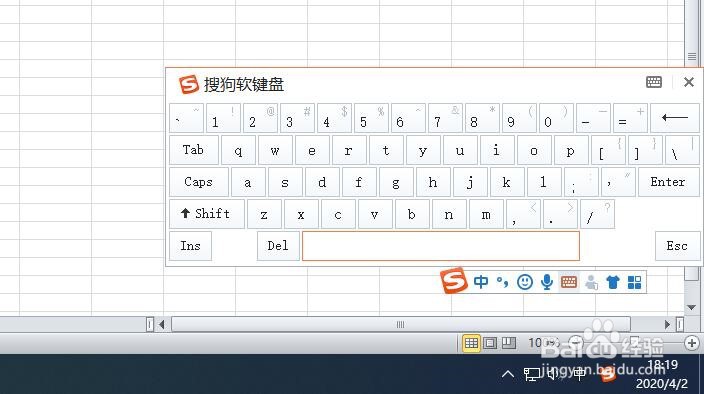The height and width of the screenshot is (394, 704).
Task: Click the c key
Action: tap(338, 215)
